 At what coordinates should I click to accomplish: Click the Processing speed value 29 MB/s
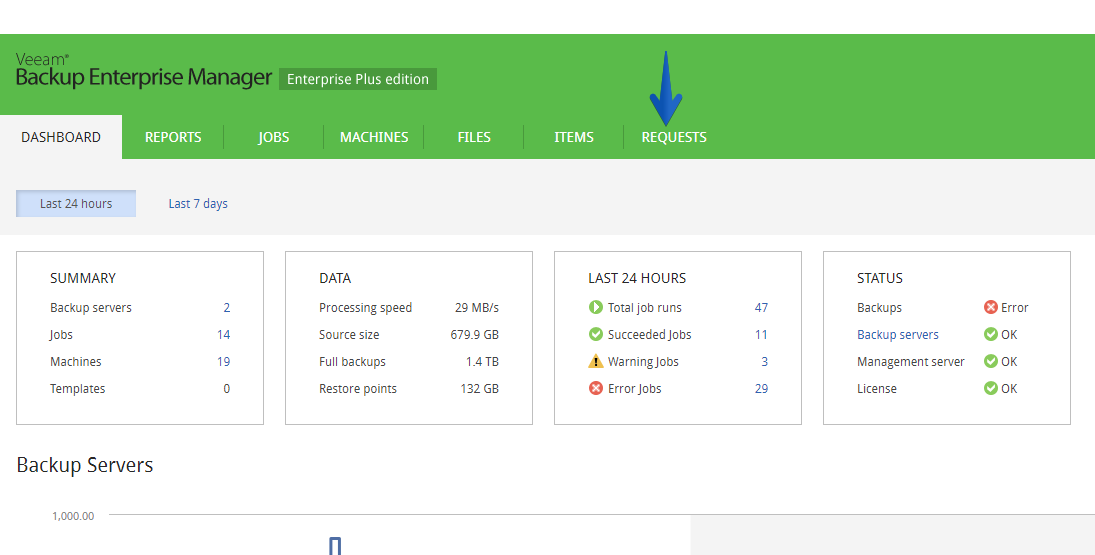click(x=477, y=308)
